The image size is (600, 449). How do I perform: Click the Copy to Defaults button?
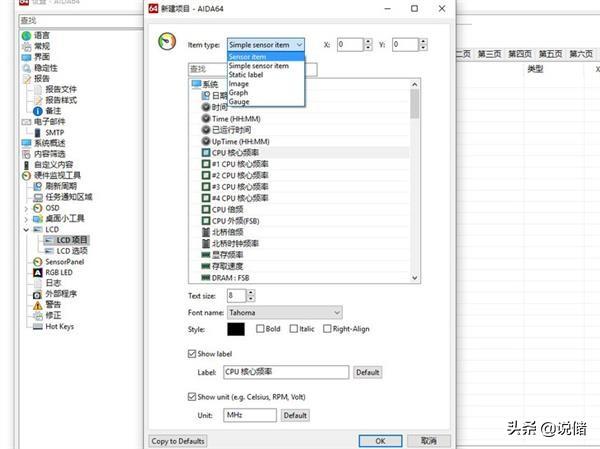178,441
